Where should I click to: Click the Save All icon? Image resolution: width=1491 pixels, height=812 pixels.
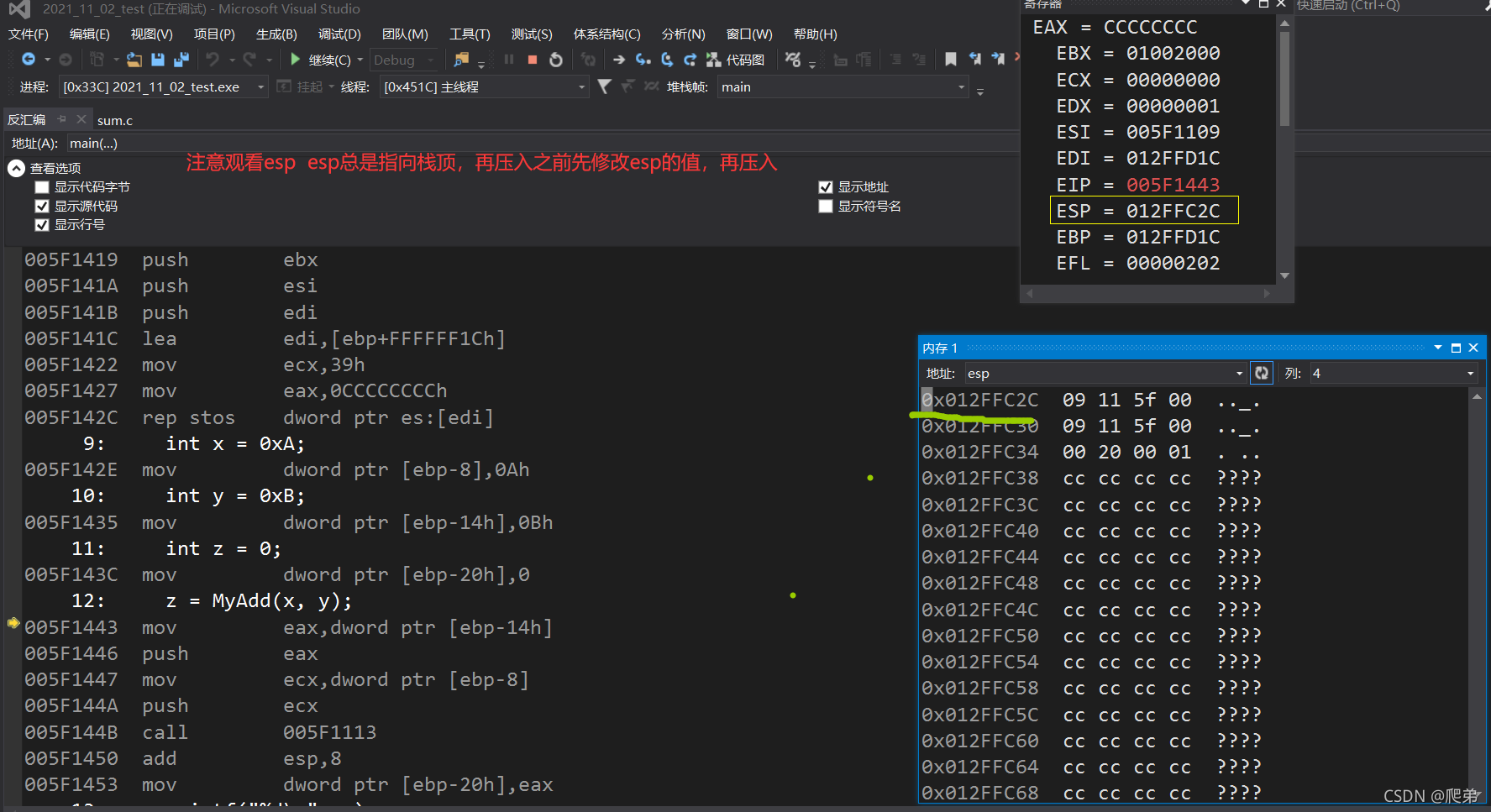(x=181, y=60)
